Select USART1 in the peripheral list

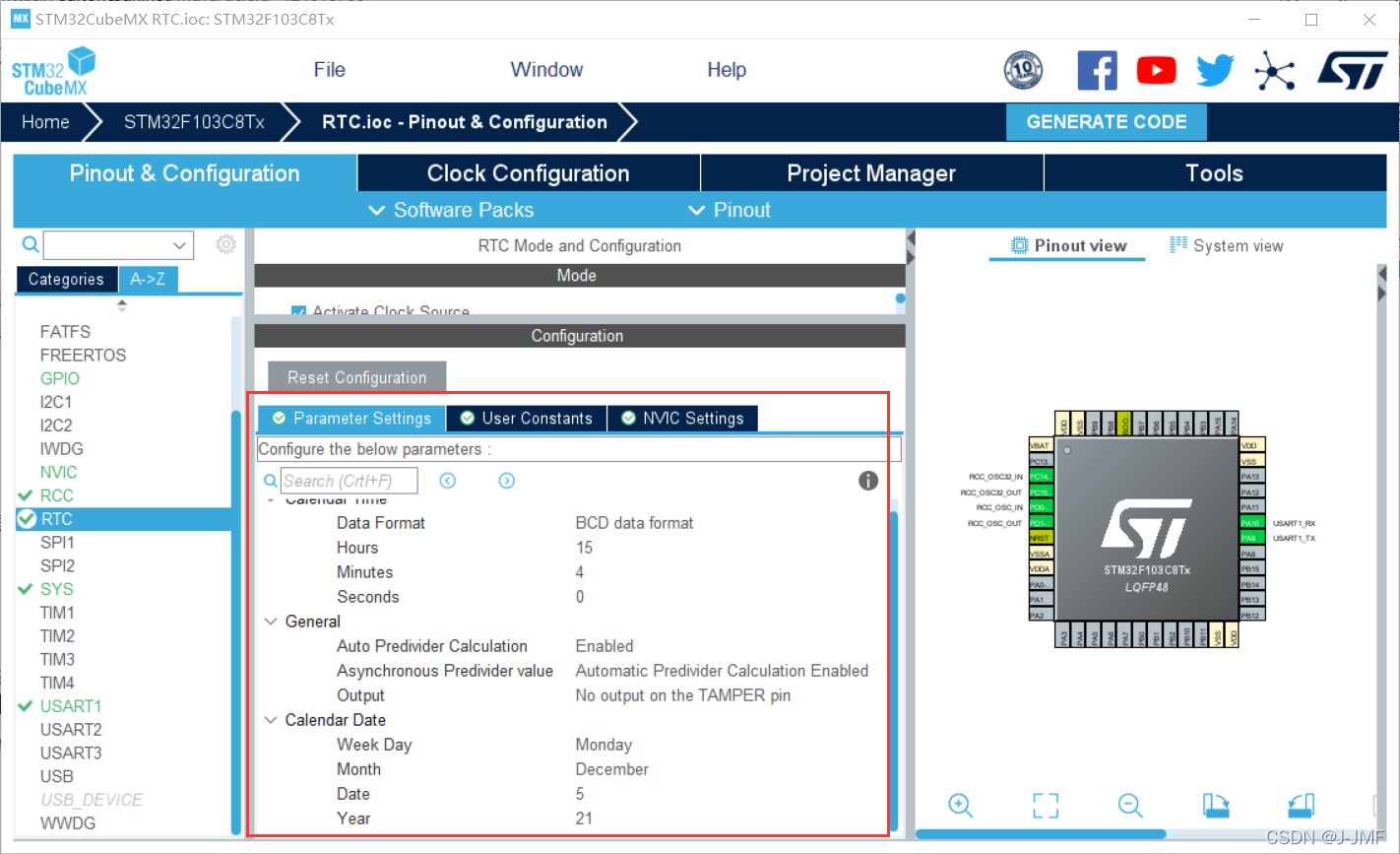point(71,706)
